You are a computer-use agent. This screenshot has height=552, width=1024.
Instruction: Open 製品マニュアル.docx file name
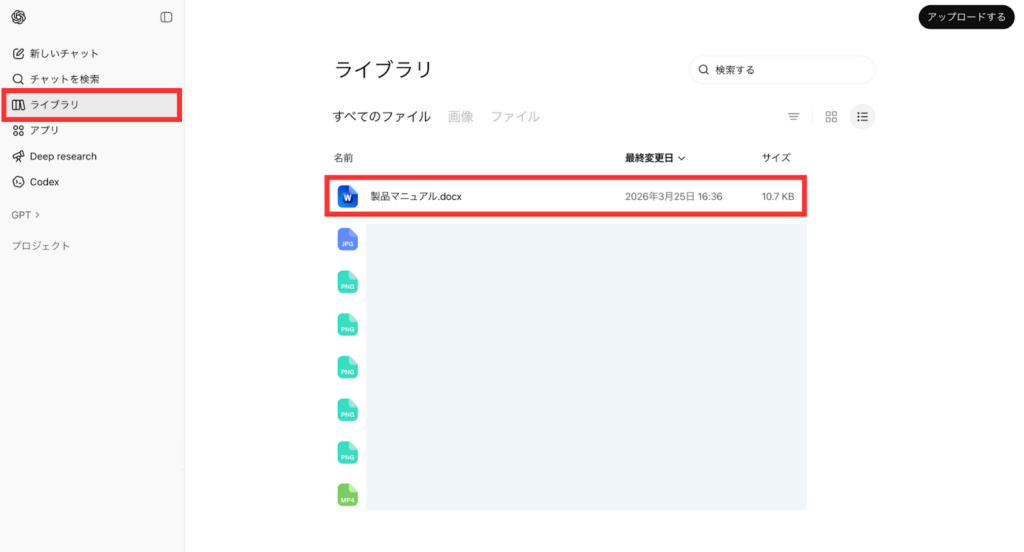coord(416,197)
